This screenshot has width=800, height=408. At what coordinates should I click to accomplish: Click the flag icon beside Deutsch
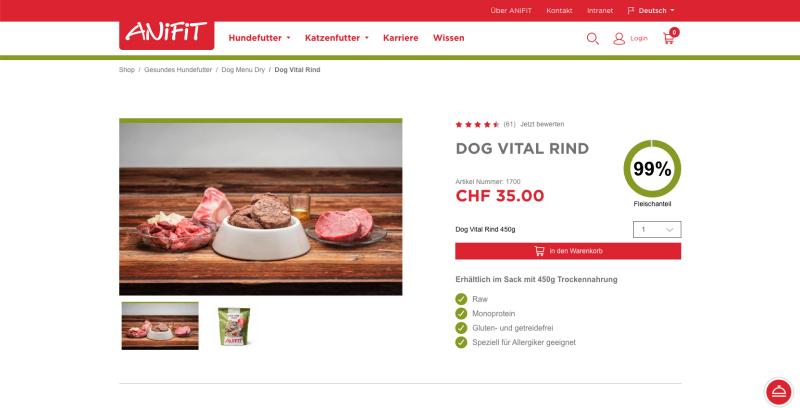click(631, 10)
